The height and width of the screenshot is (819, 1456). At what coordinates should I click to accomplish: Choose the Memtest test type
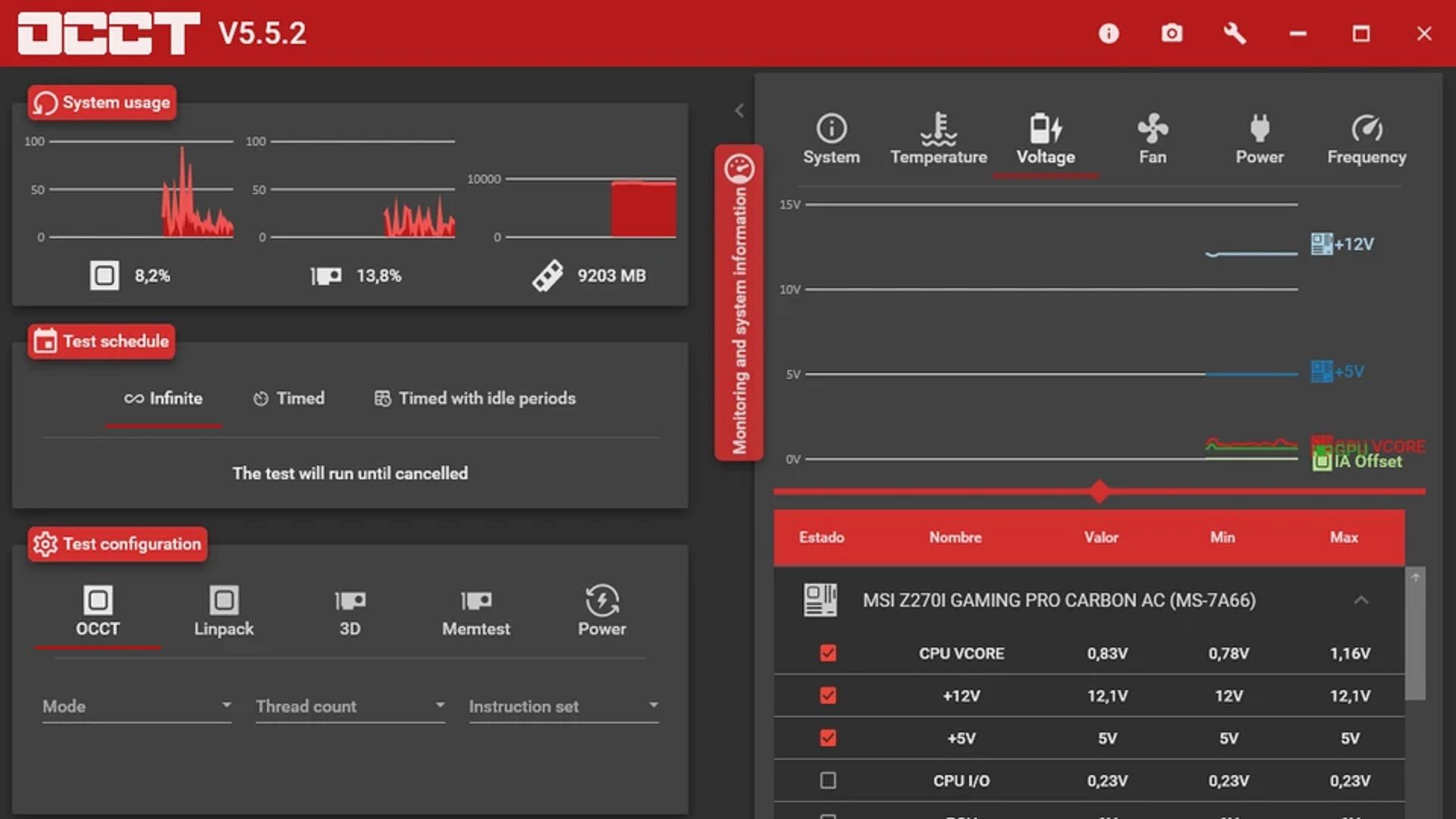[x=475, y=612]
